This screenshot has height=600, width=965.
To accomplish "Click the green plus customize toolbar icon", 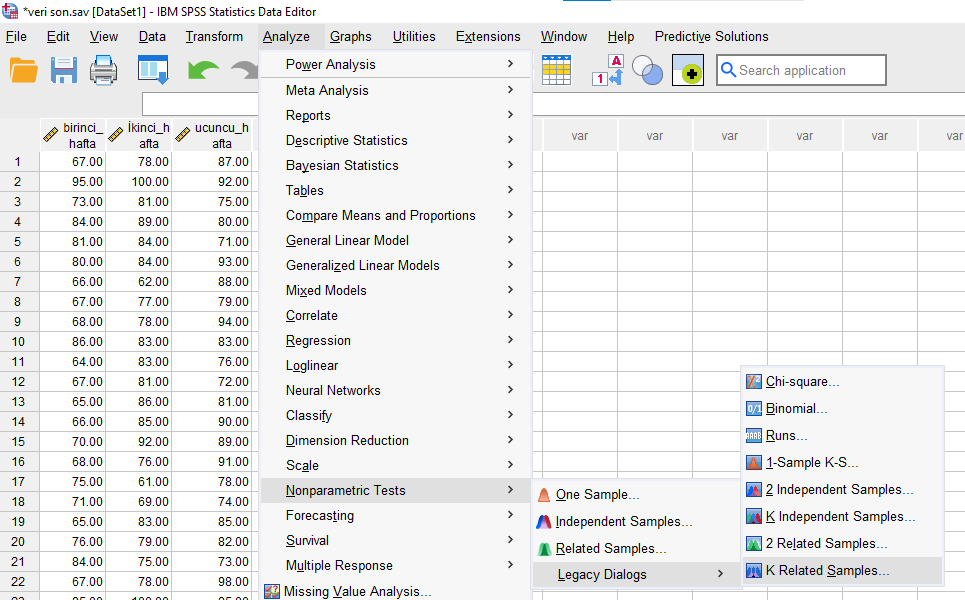I will point(688,70).
